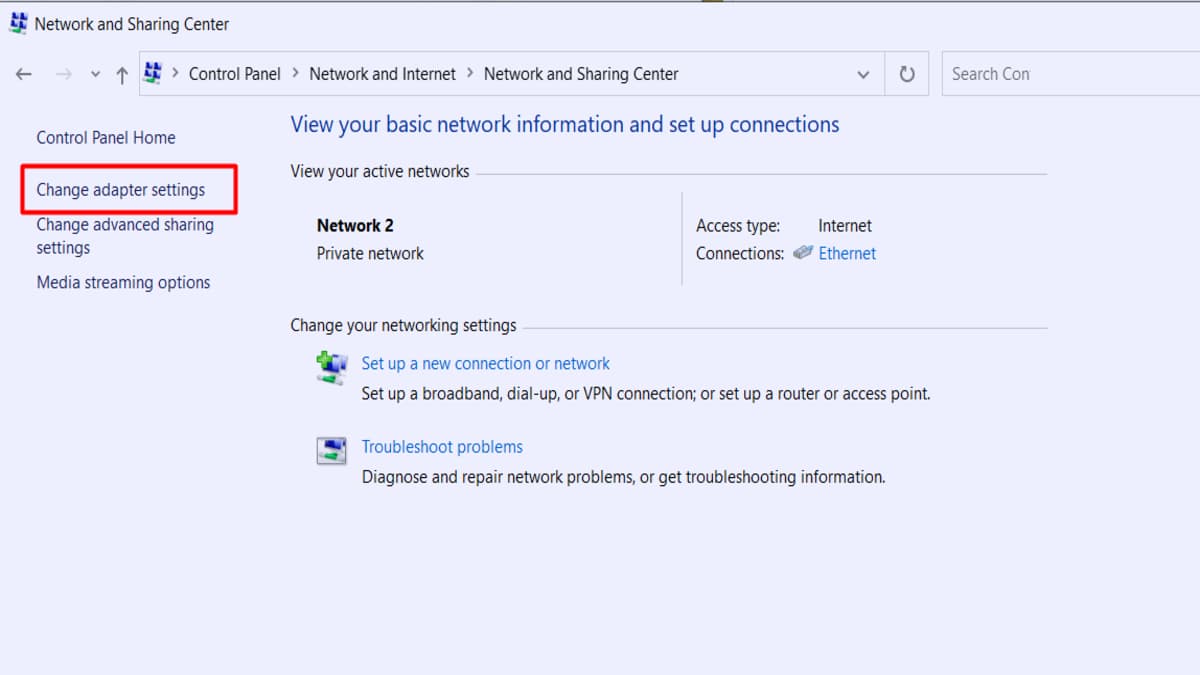Click the Ethernet connection plug icon

(x=803, y=253)
